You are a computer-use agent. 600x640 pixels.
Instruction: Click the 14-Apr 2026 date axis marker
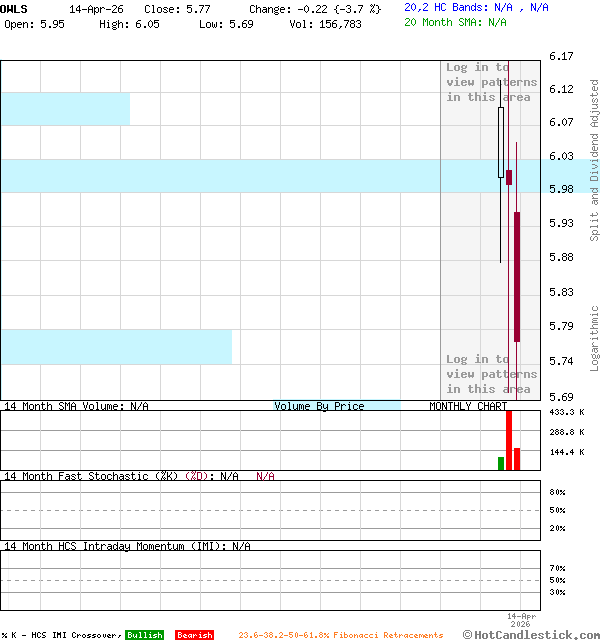tap(522, 619)
